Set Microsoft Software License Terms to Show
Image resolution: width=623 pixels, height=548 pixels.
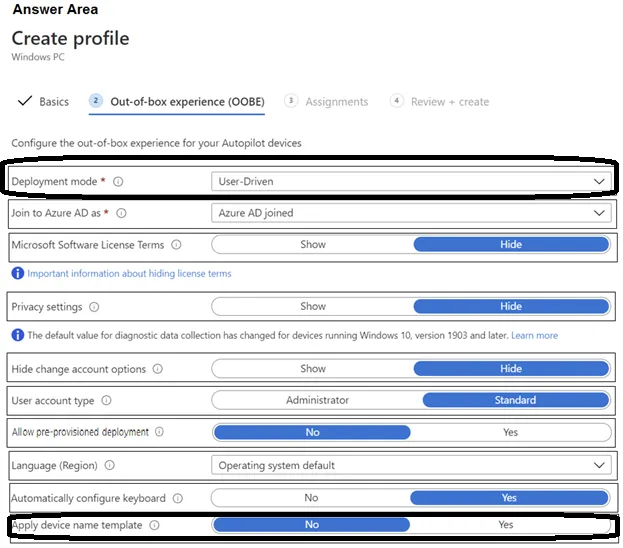(313, 244)
